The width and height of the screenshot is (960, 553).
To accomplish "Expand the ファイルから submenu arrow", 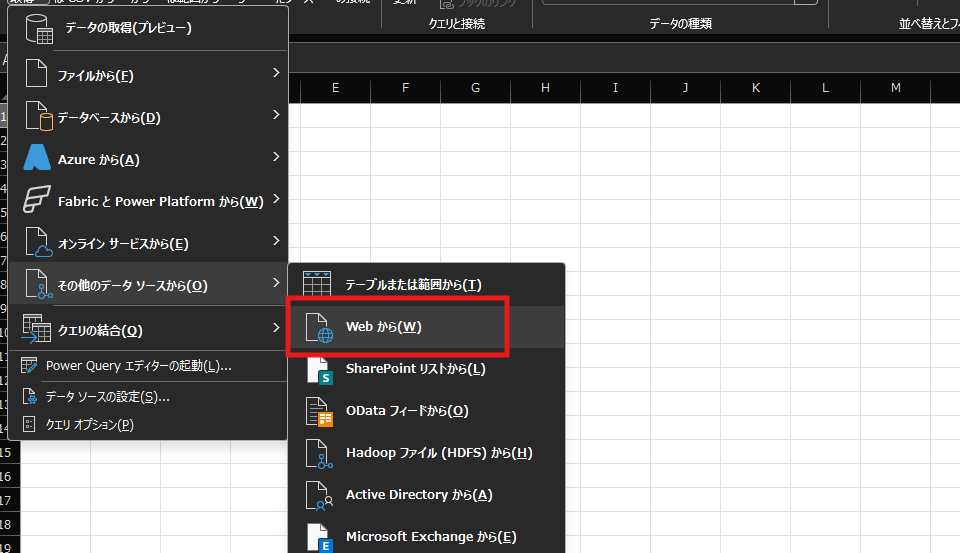I will coord(275,73).
